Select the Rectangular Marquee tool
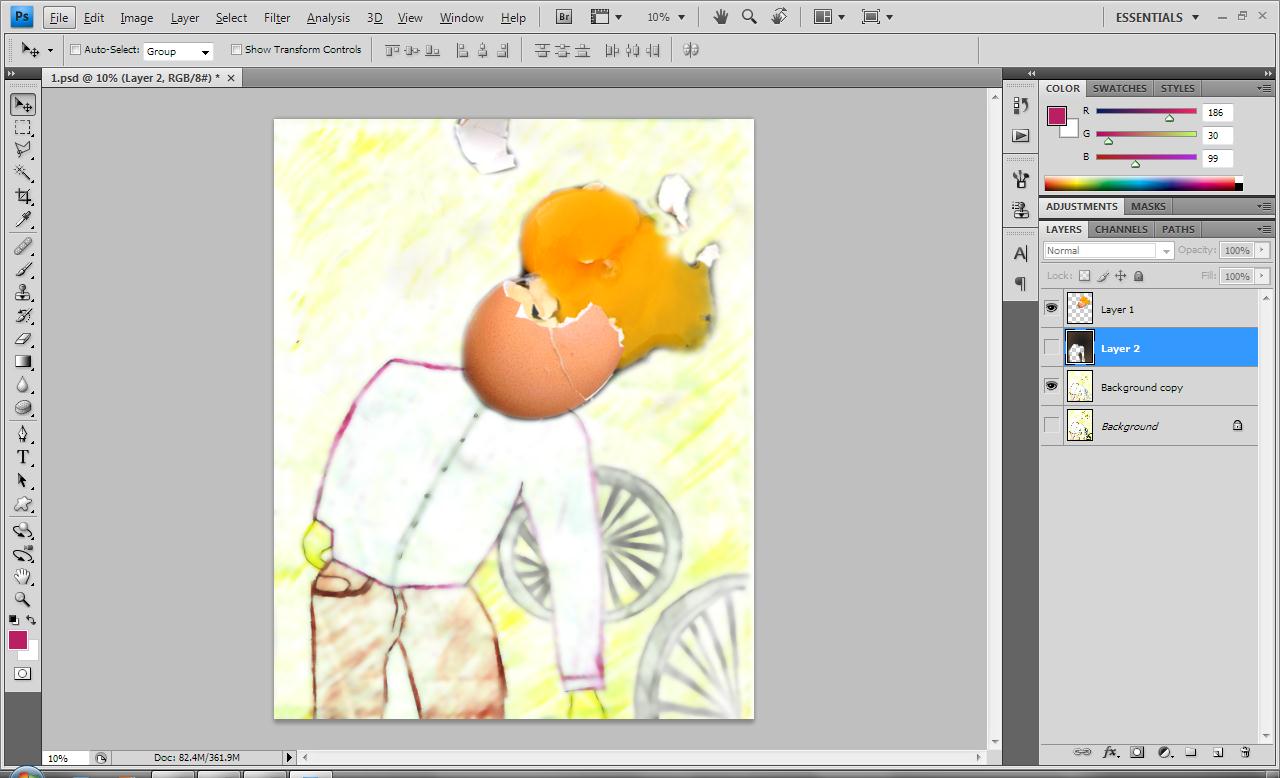Viewport: 1280px width, 778px height. click(22, 128)
